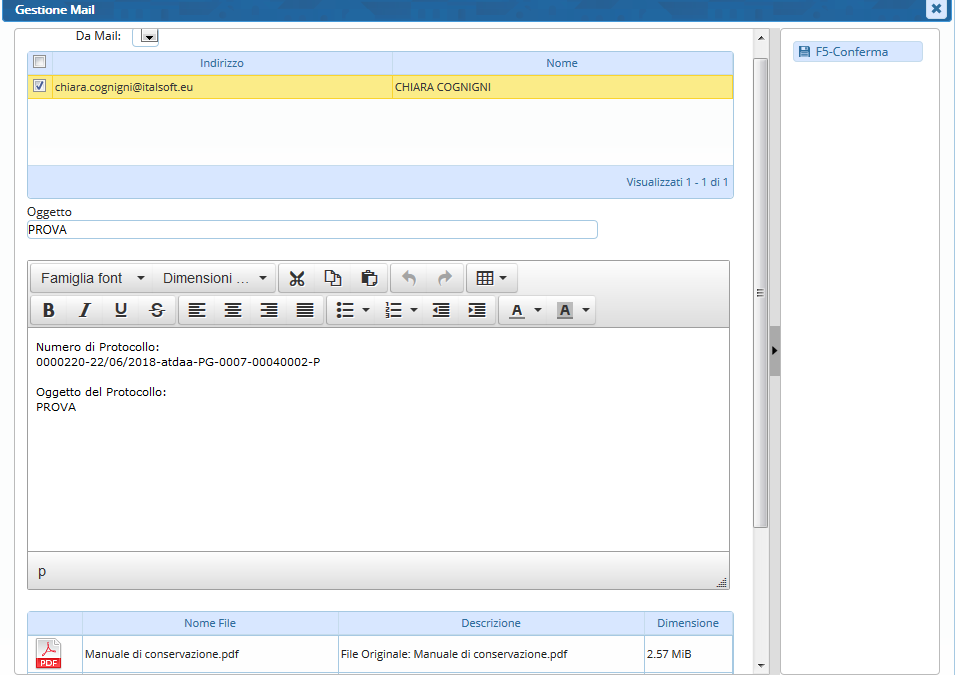Toggle bold formatting in editor
955x675 pixels.
(x=48, y=311)
